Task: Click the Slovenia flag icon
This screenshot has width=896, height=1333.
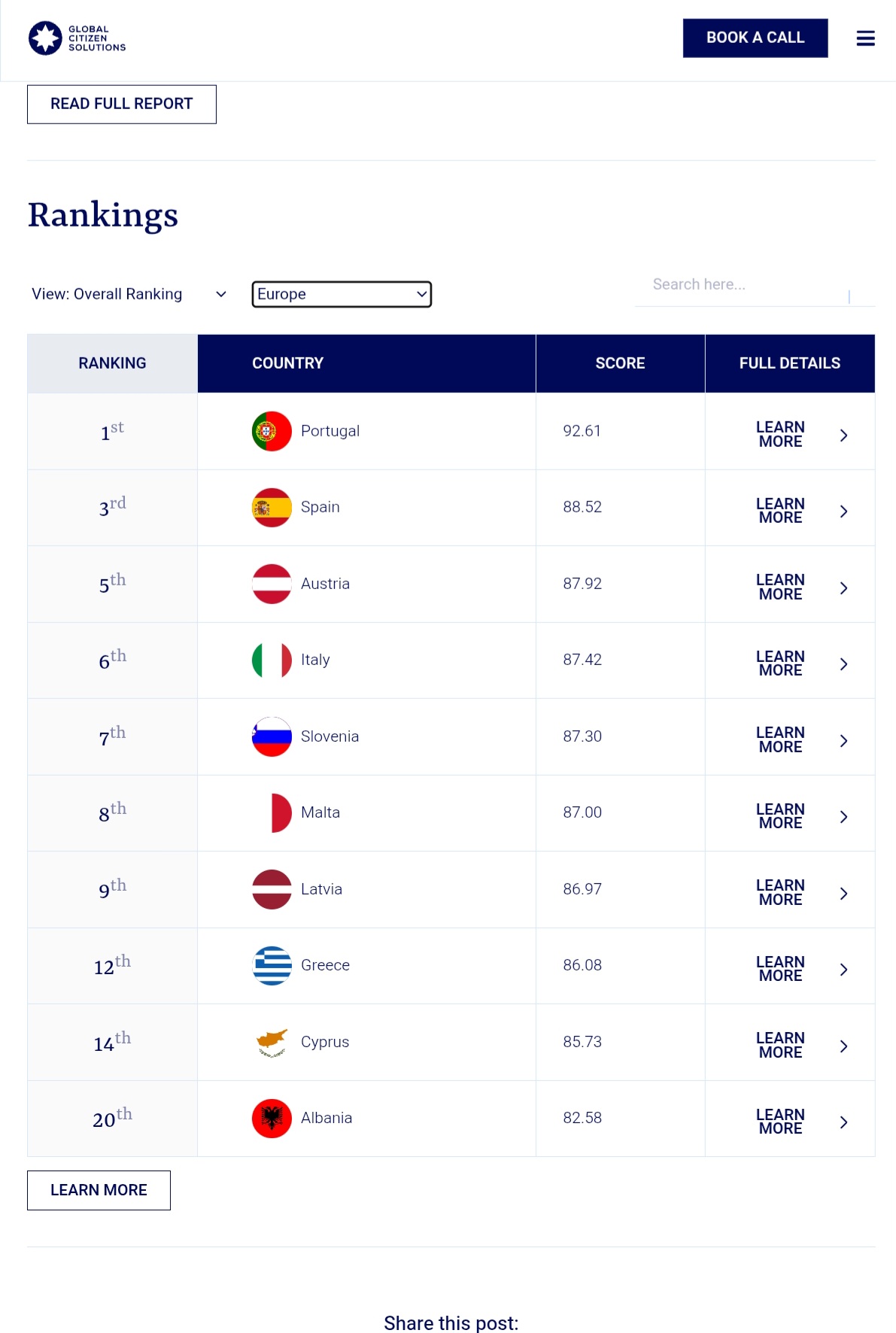Action: (x=272, y=736)
